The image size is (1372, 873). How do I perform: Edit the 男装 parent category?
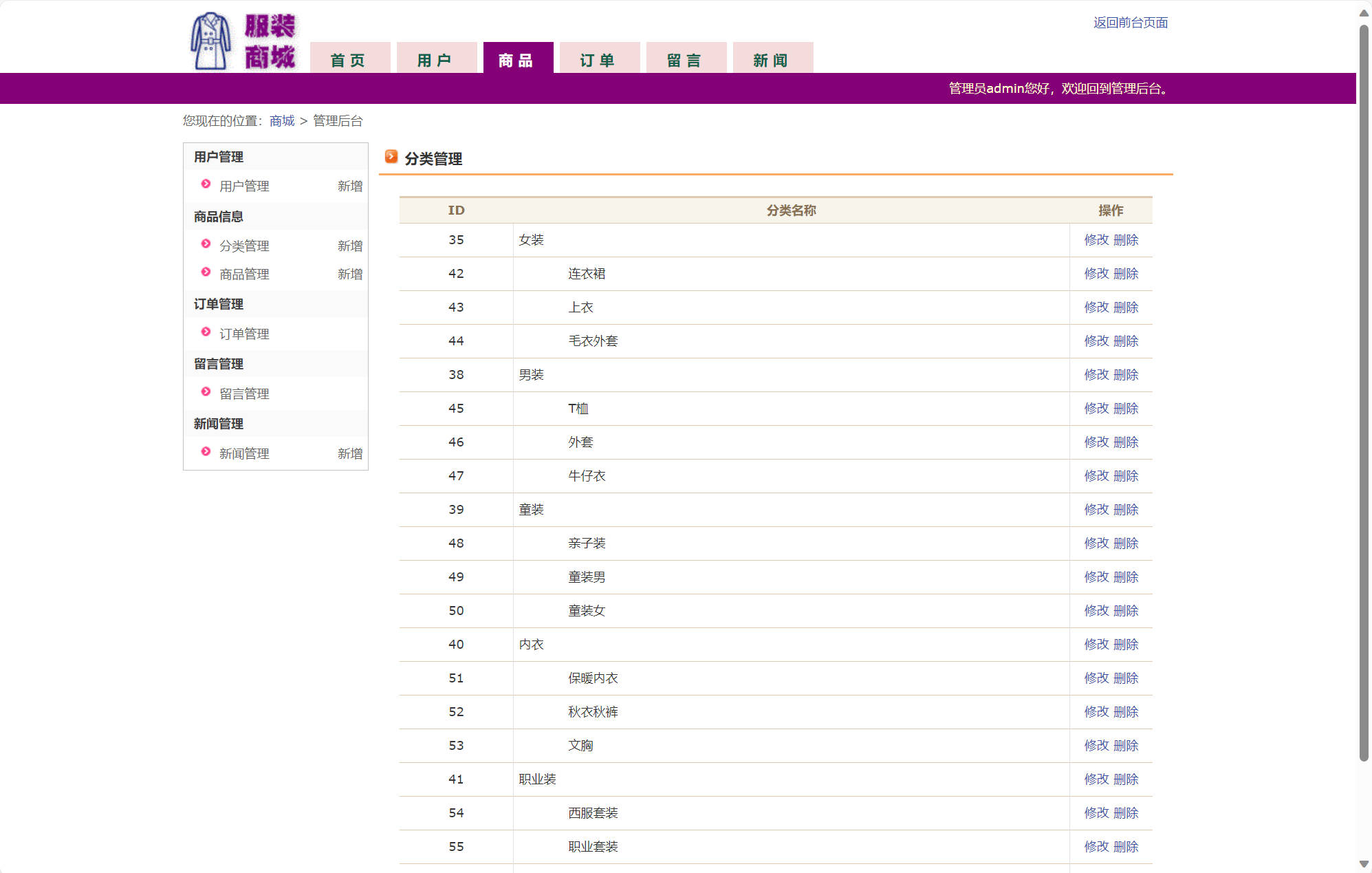click(x=1096, y=375)
